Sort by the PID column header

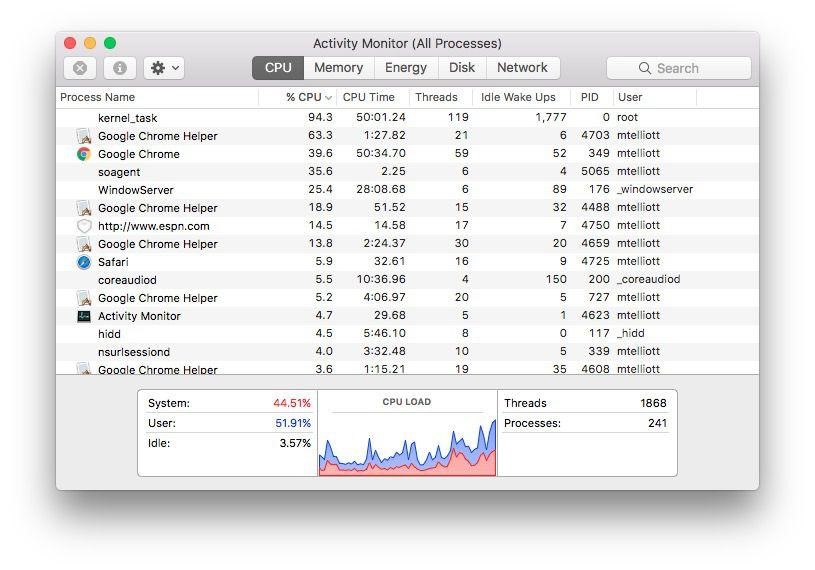[x=589, y=97]
